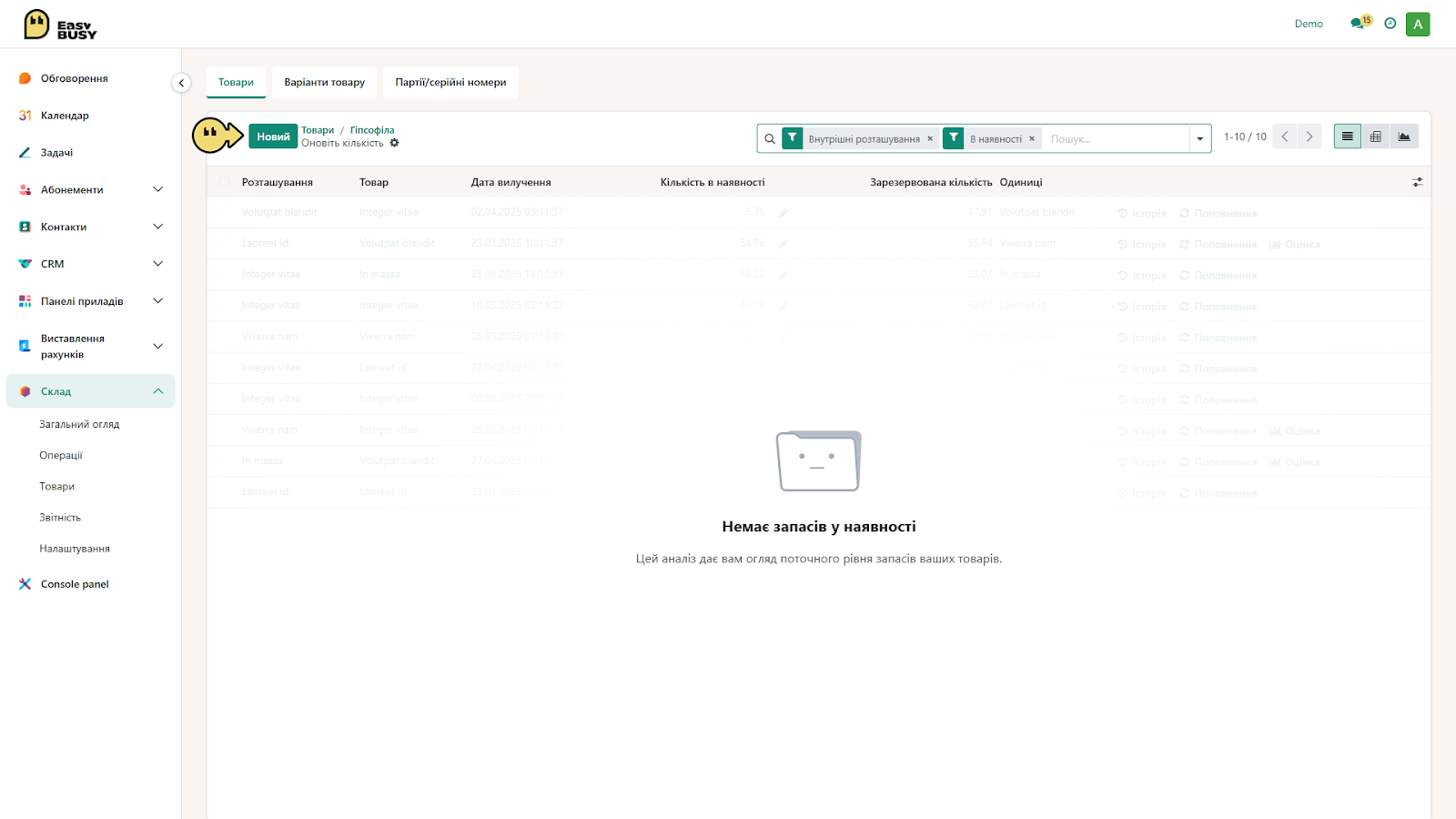Open Загальний огляд under Склад
The image size is (1456, 819).
coord(79,424)
